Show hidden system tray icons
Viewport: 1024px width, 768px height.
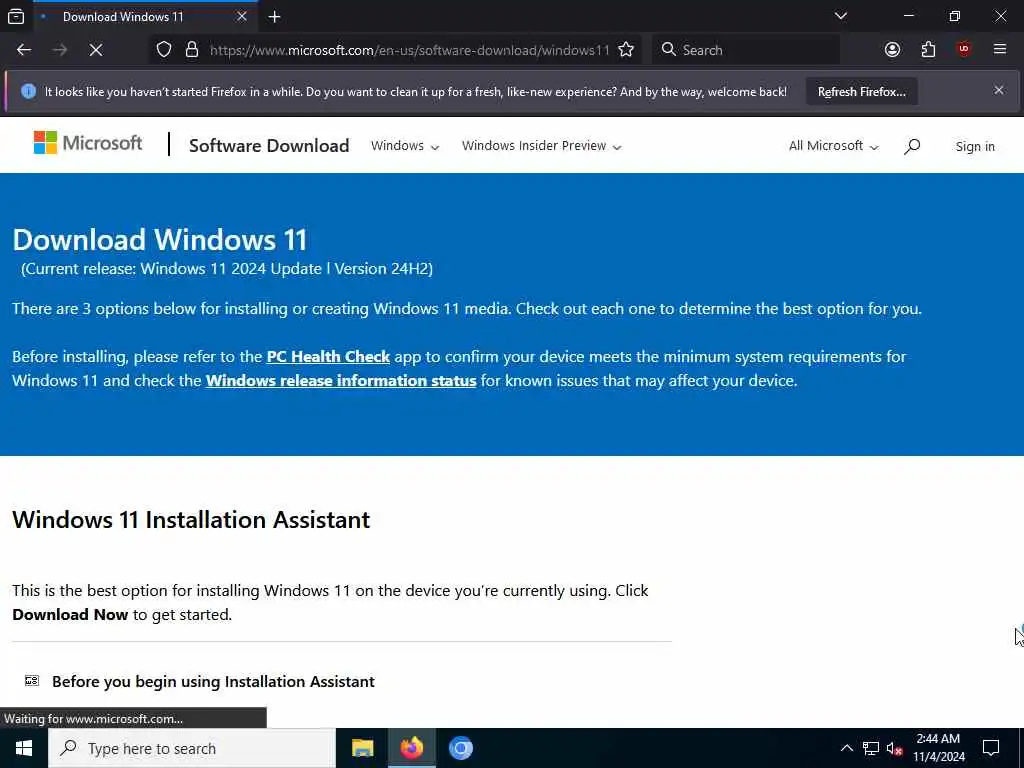pyautogui.click(x=846, y=748)
